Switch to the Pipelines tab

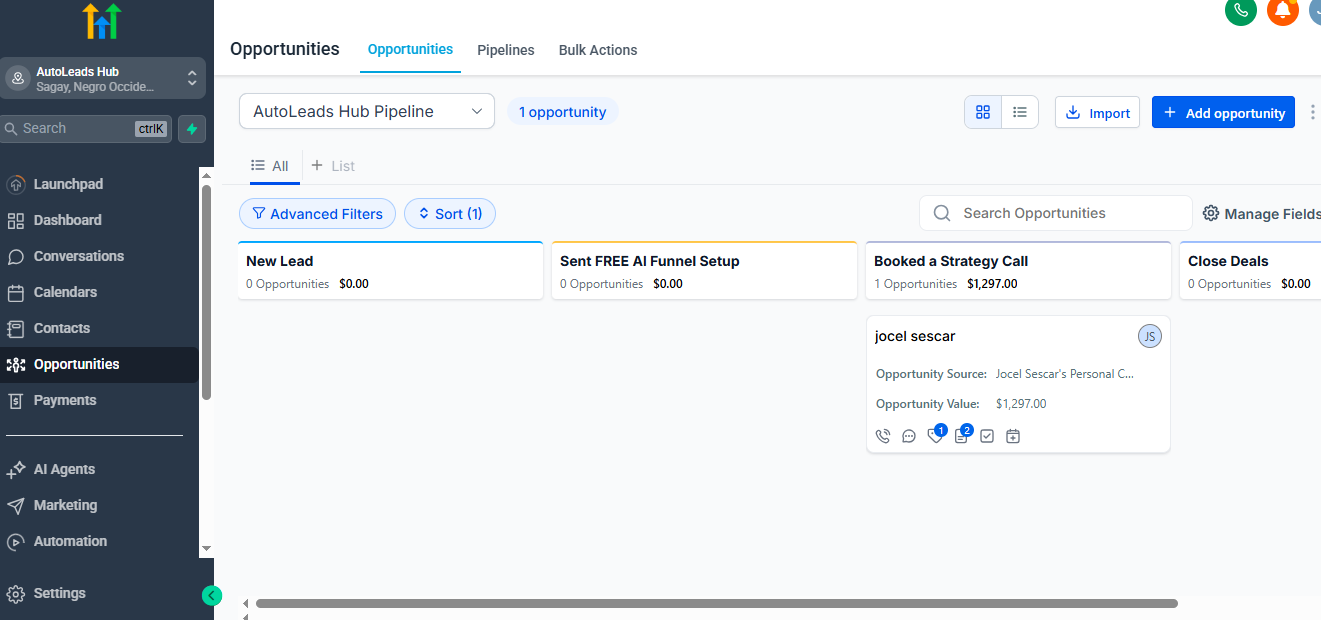click(505, 49)
